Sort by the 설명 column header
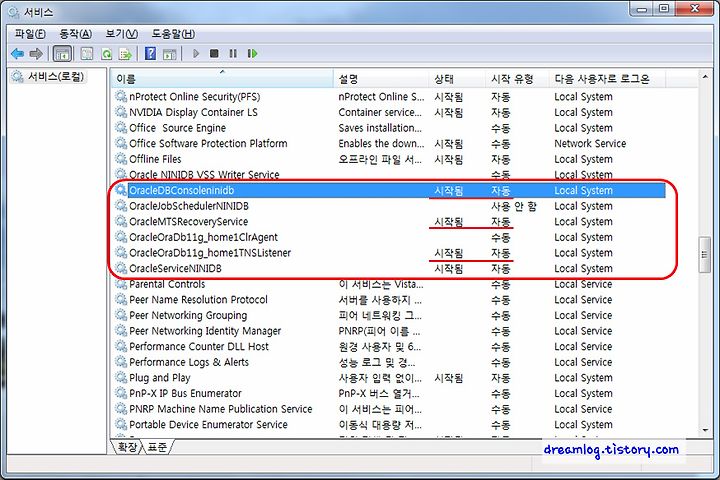 coord(382,79)
